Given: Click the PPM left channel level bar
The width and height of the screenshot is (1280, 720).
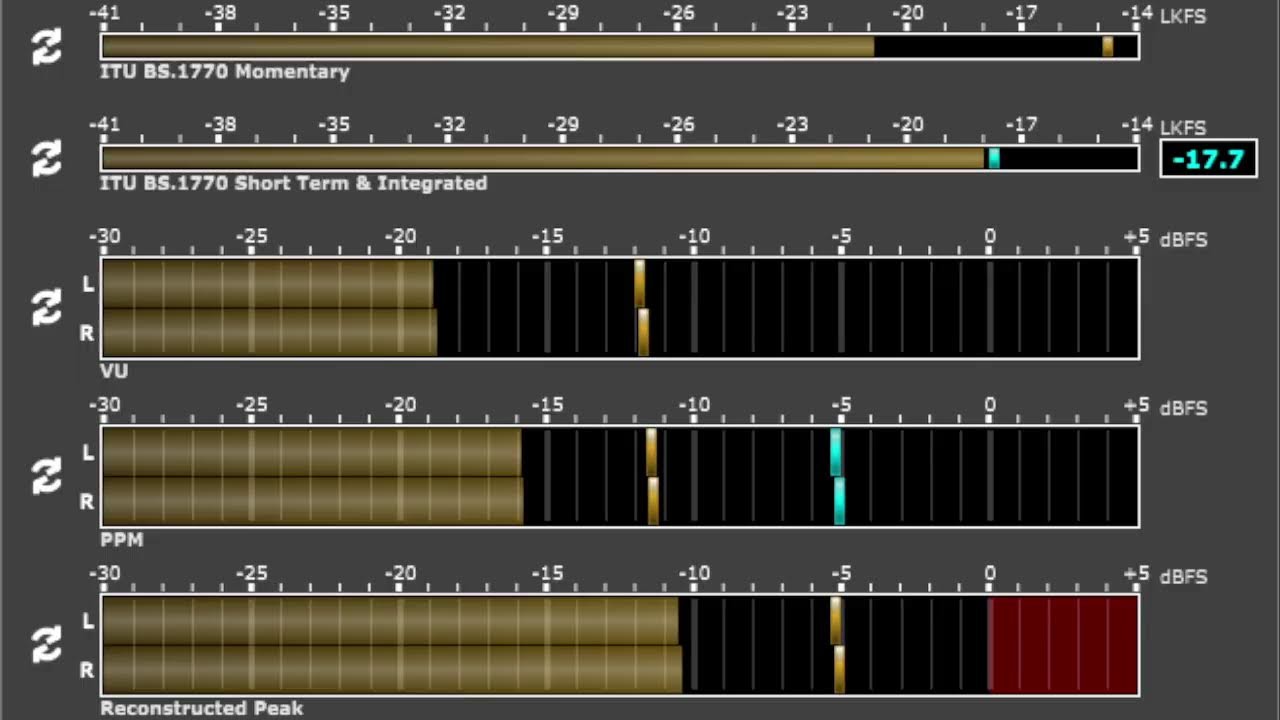Looking at the screenshot, I should click(x=311, y=452).
